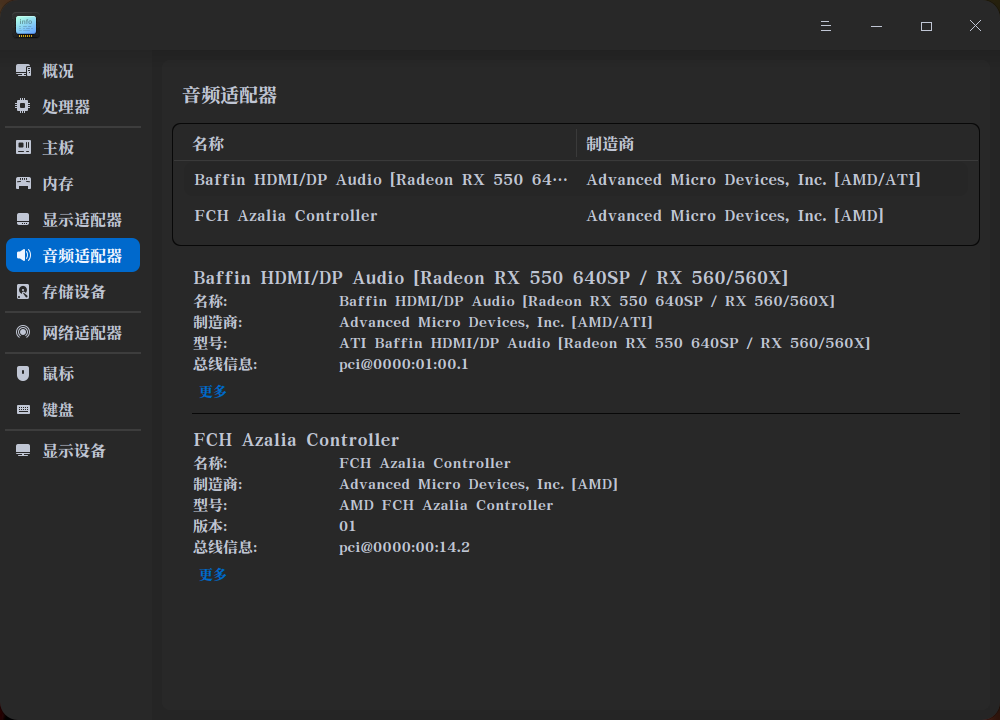The image size is (1000, 720).
Task: Expand 更多 under FCH Azalia Controller
Action: (x=212, y=575)
